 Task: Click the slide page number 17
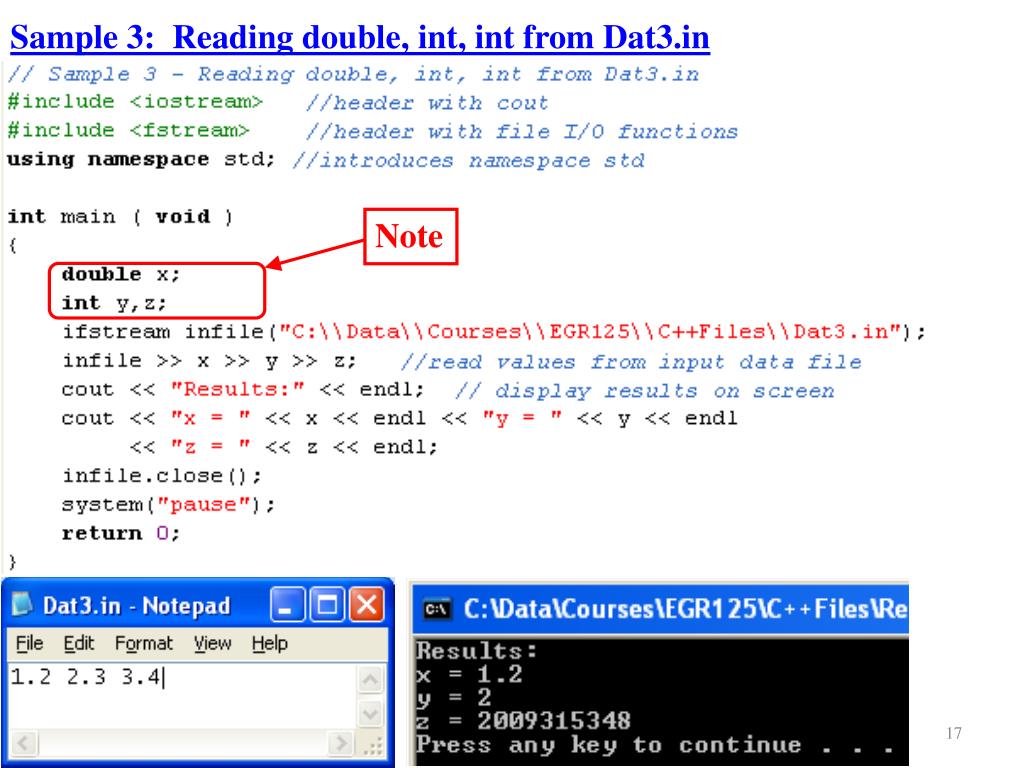(953, 733)
